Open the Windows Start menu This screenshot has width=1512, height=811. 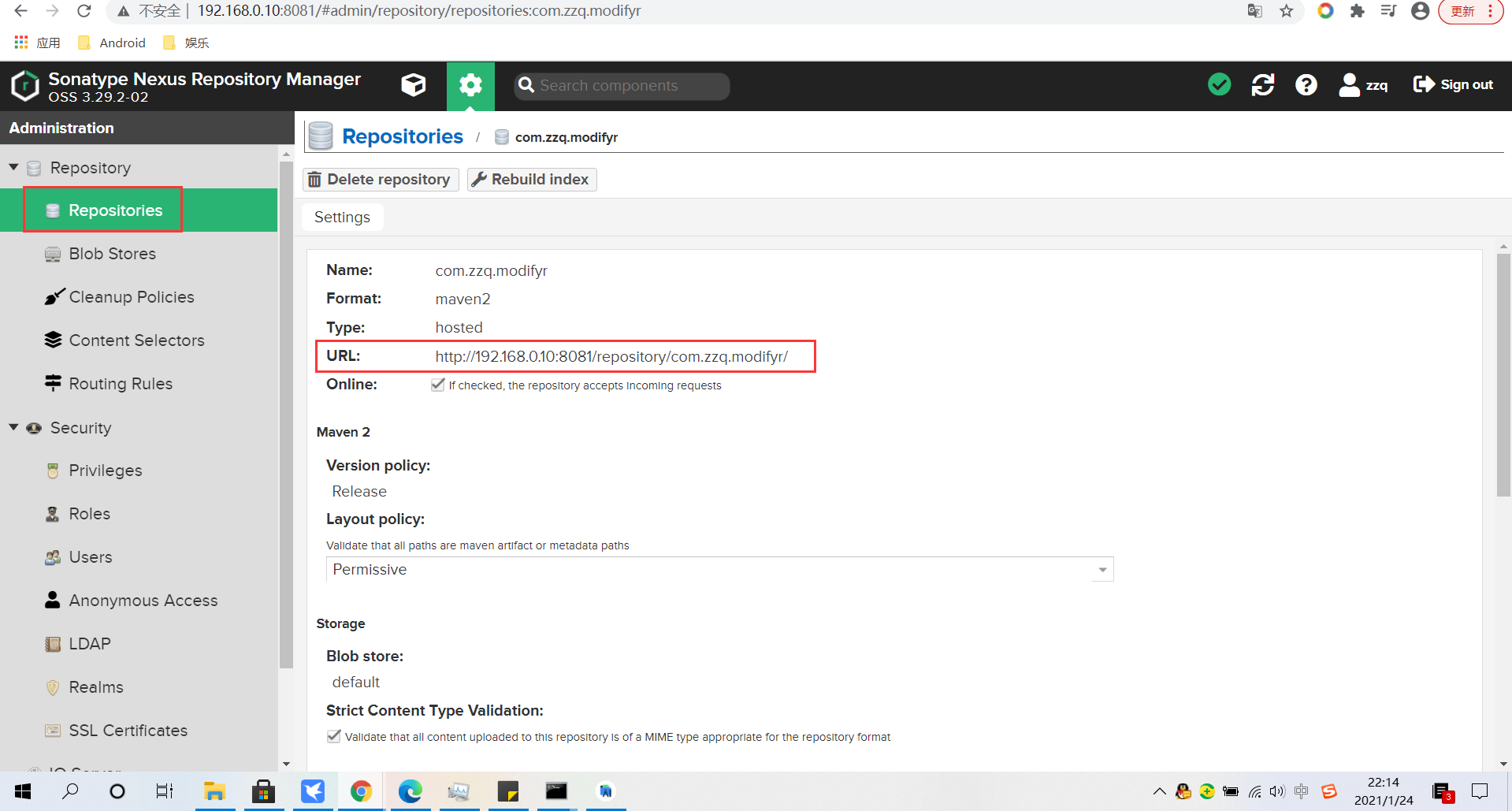pyautogui.click(x=23, y=791)
